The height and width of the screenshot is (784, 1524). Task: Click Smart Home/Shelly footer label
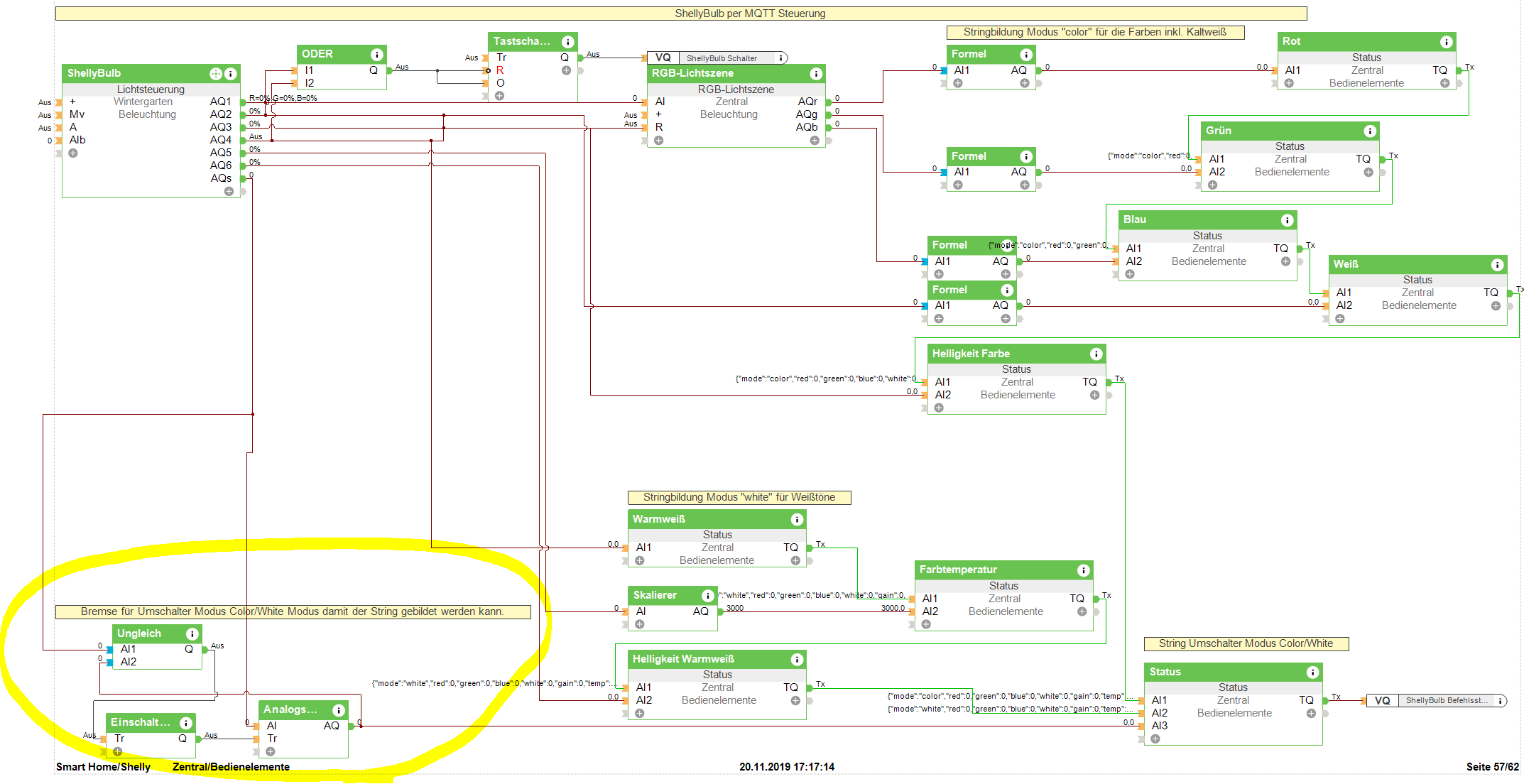[x=103, y=767]
